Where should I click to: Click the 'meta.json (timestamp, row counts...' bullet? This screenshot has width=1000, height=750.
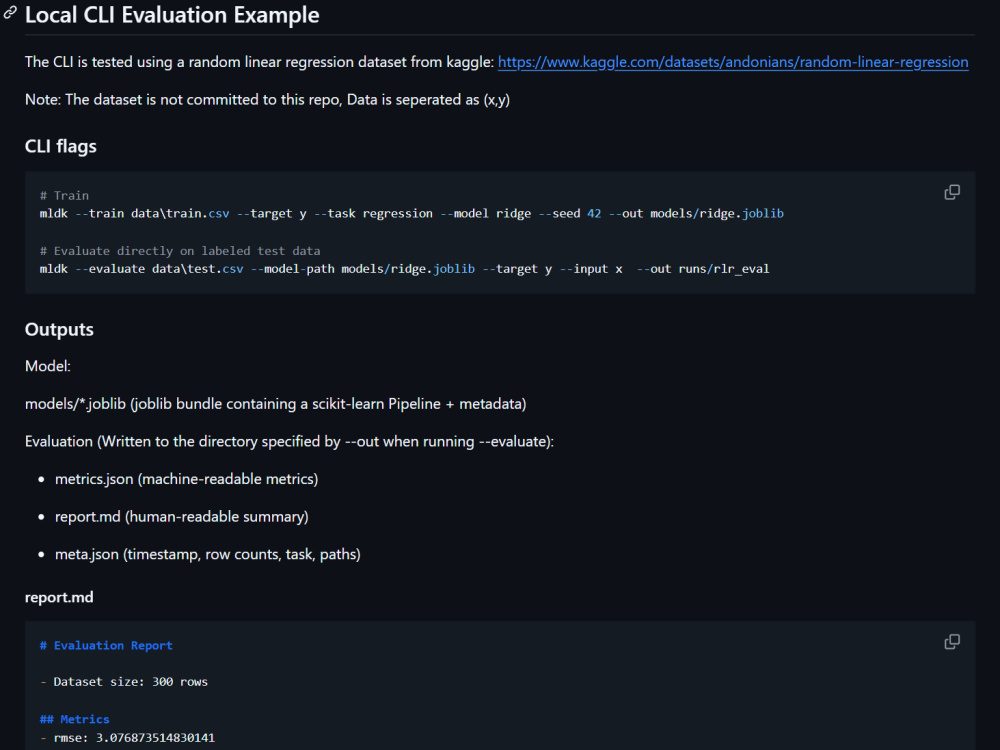tap(208, 554)
